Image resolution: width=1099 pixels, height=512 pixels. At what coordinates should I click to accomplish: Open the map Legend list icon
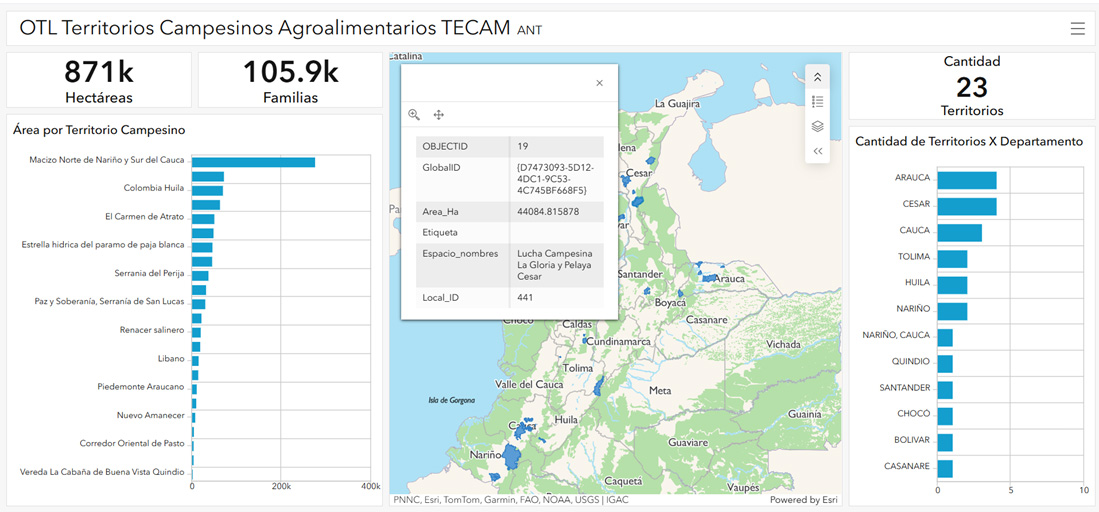tap(817, 101)
